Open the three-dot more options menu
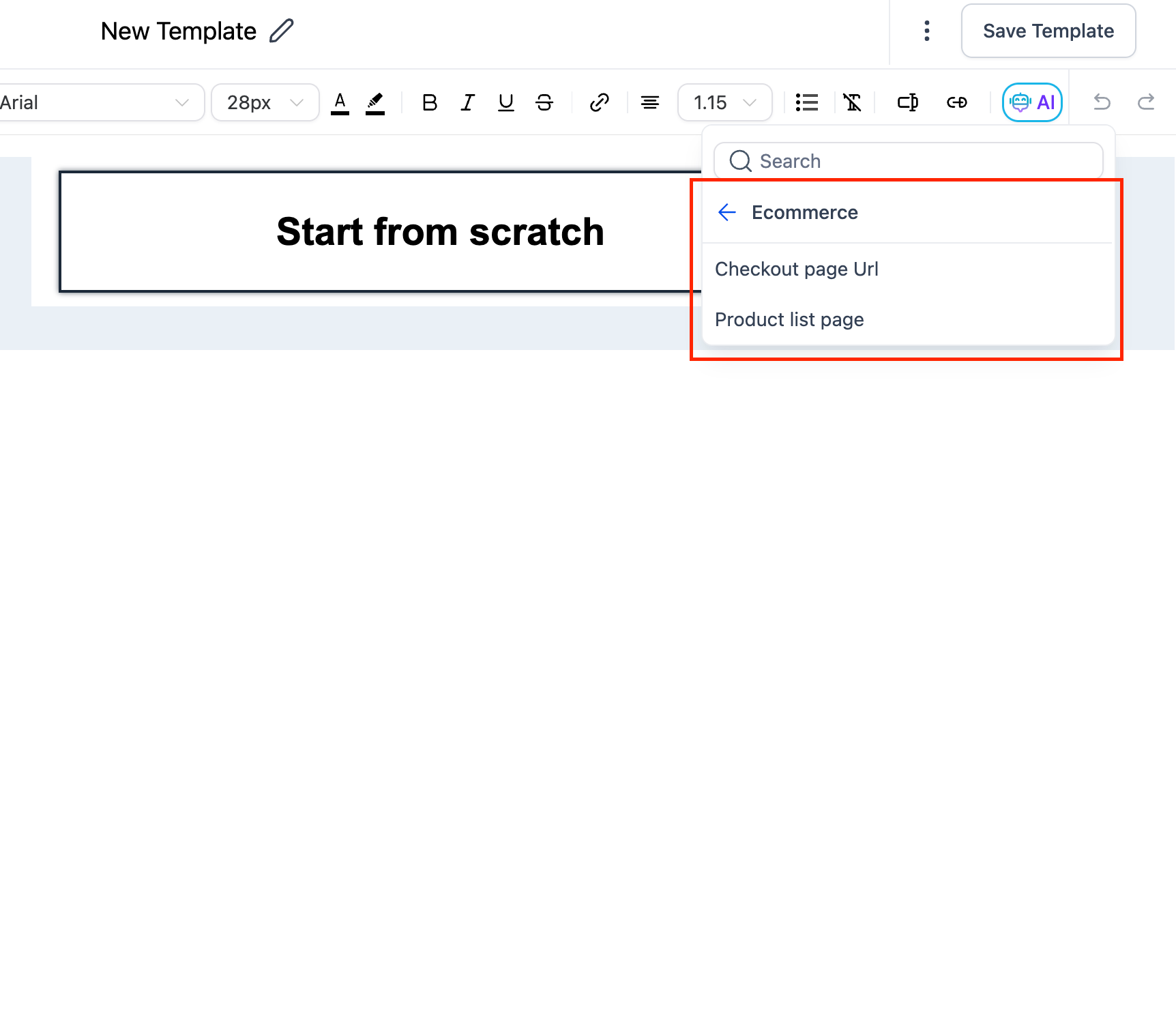This screenshot has height=1033, width=1176. [926, 31]
